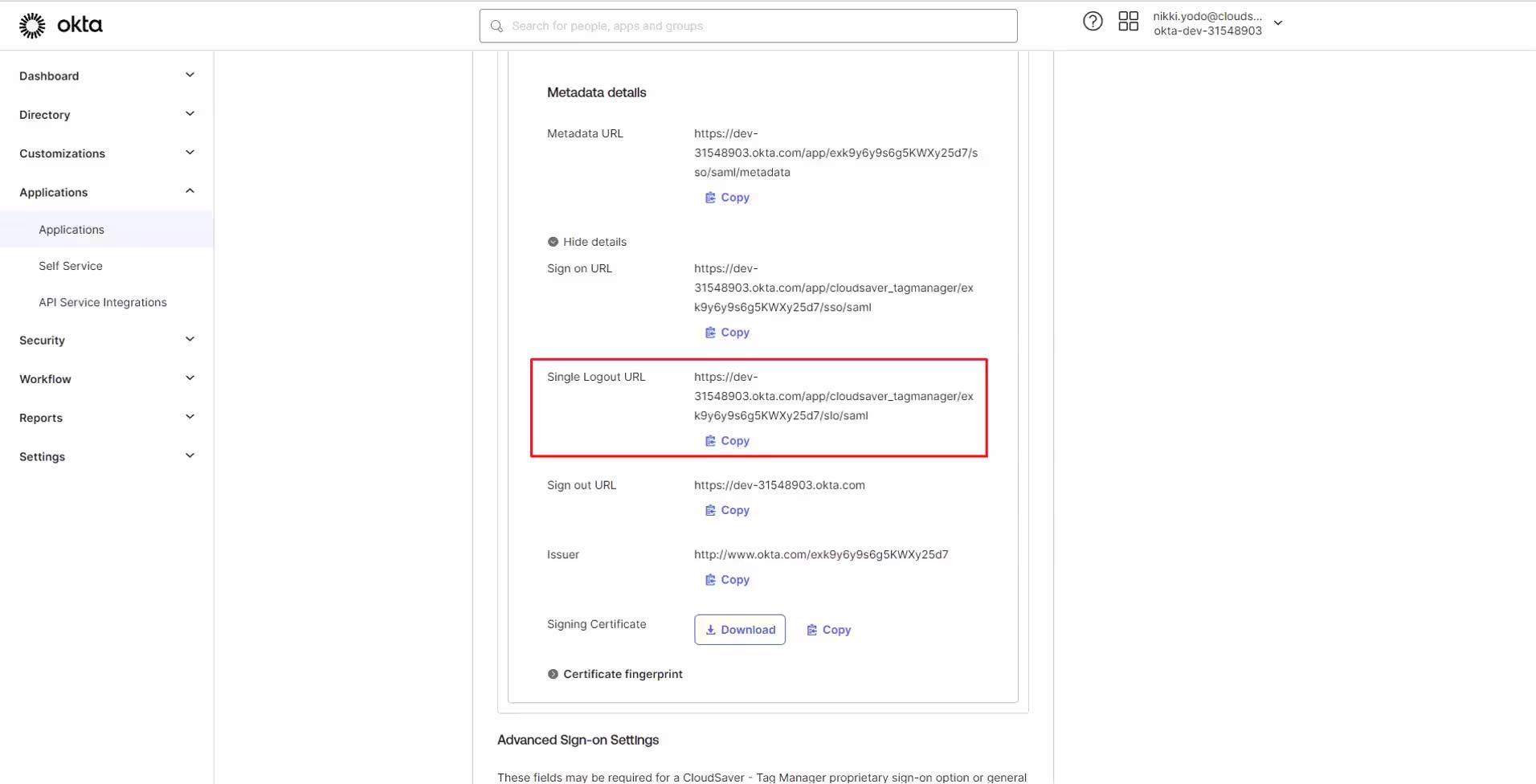Open the help question mark icon
The image size is (1536, 784).
[1093, 22]
